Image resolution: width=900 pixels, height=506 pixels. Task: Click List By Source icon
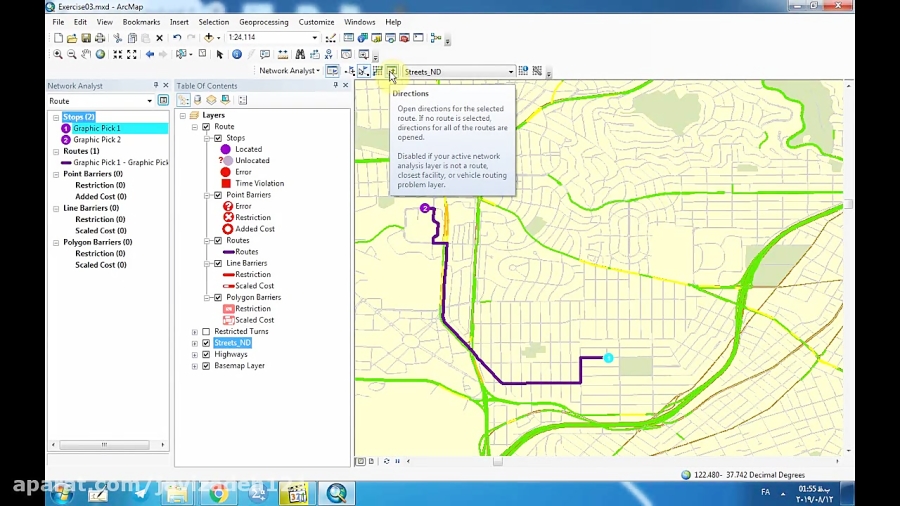pos(197,100)
